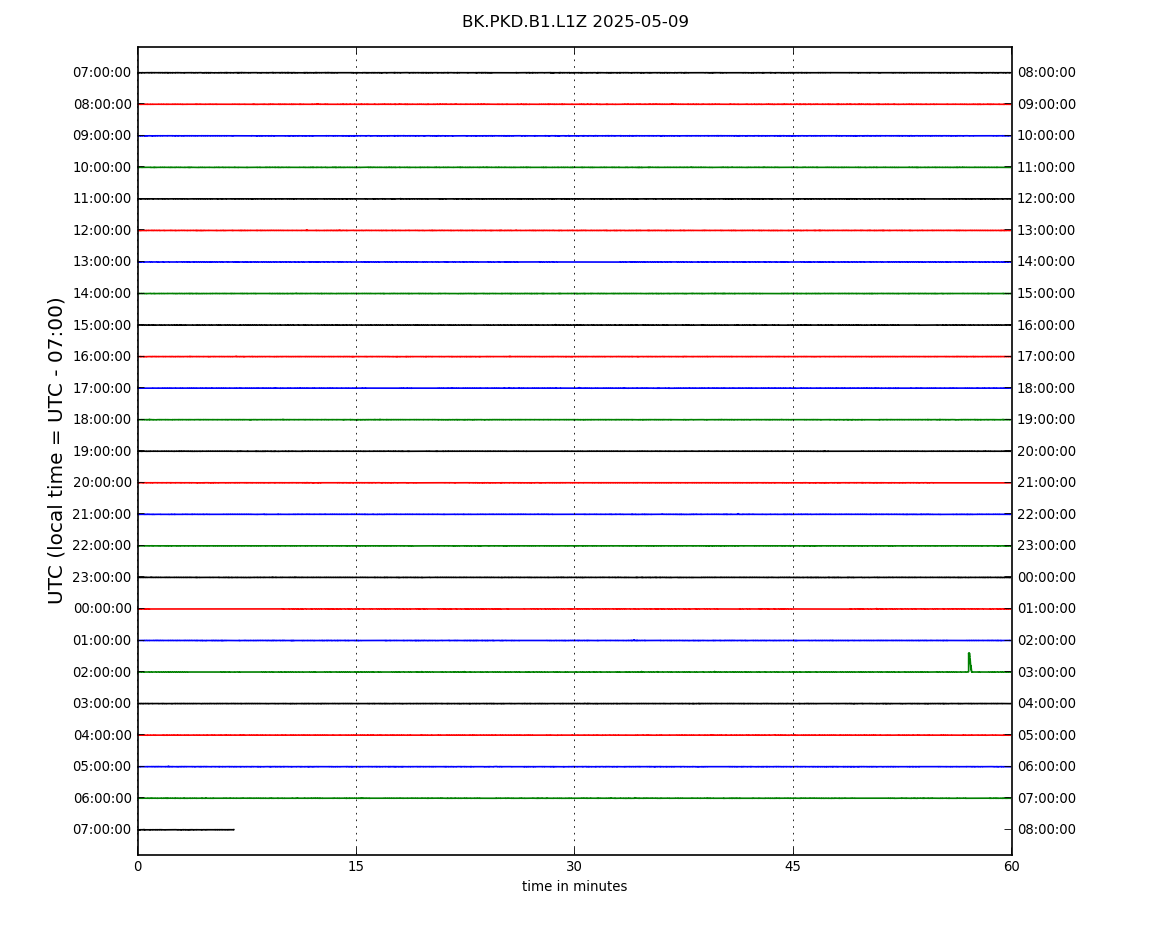The width and height of the screenshot is (1150, 950).
Task: Click left-axis start time label 20:00:00
Action: (x=103, y=483)
